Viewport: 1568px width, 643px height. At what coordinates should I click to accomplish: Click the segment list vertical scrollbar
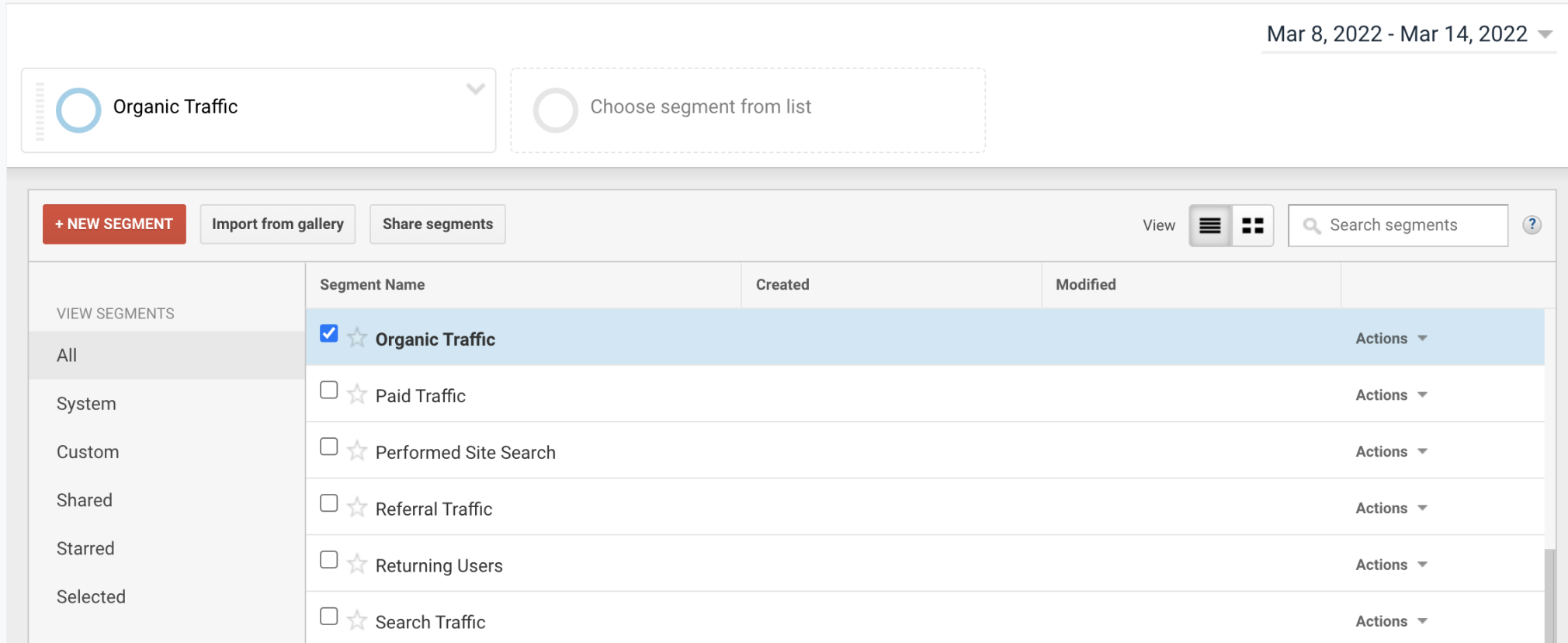point(1549,594)
